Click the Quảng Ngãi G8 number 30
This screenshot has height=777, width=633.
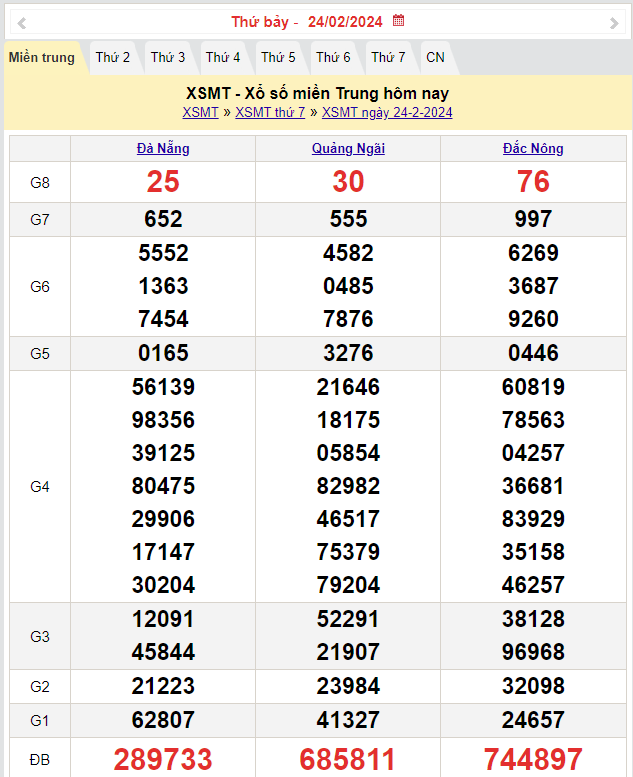tap(348, 181)
